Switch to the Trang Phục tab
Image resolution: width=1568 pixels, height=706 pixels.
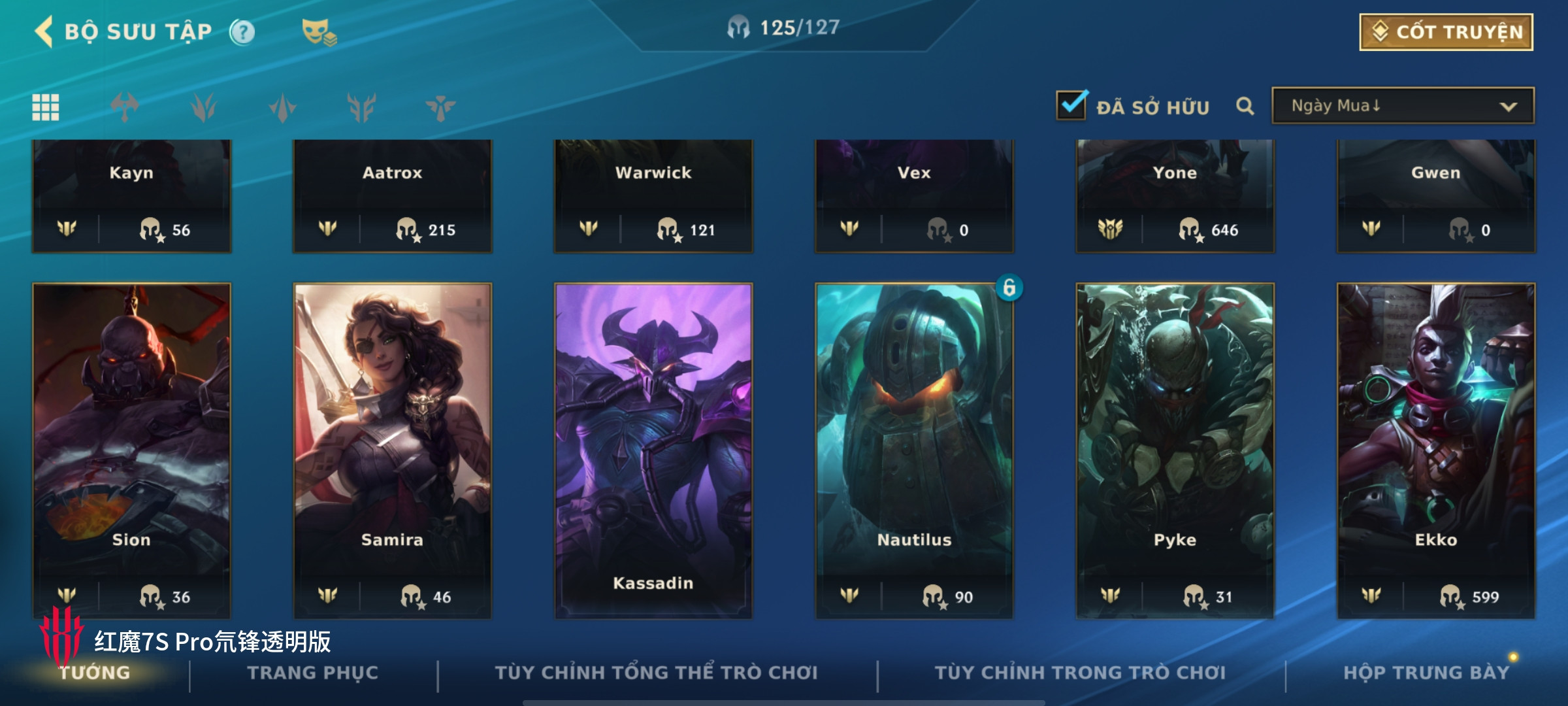[313, 673]
